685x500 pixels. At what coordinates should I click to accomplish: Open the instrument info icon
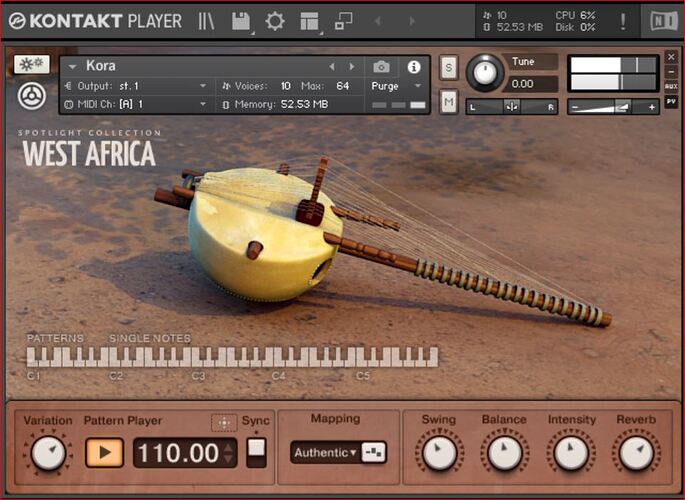pyautogui.click(x=414, y=67)
